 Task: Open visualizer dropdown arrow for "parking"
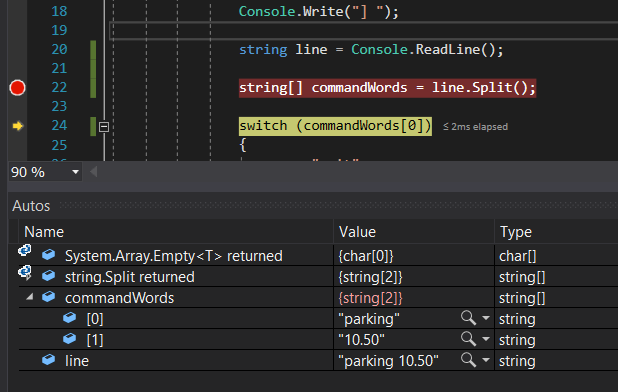pos(486,318)
